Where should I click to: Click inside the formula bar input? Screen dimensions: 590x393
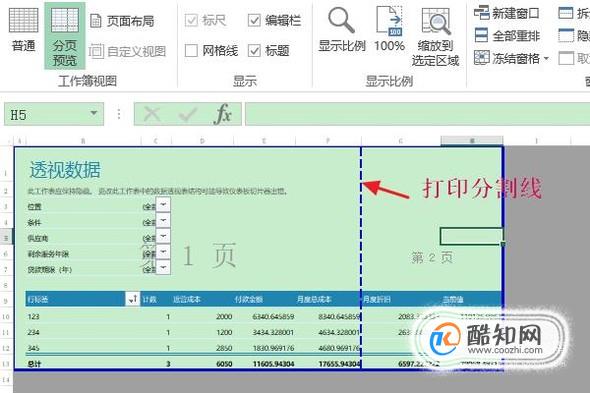click(417, 114)
